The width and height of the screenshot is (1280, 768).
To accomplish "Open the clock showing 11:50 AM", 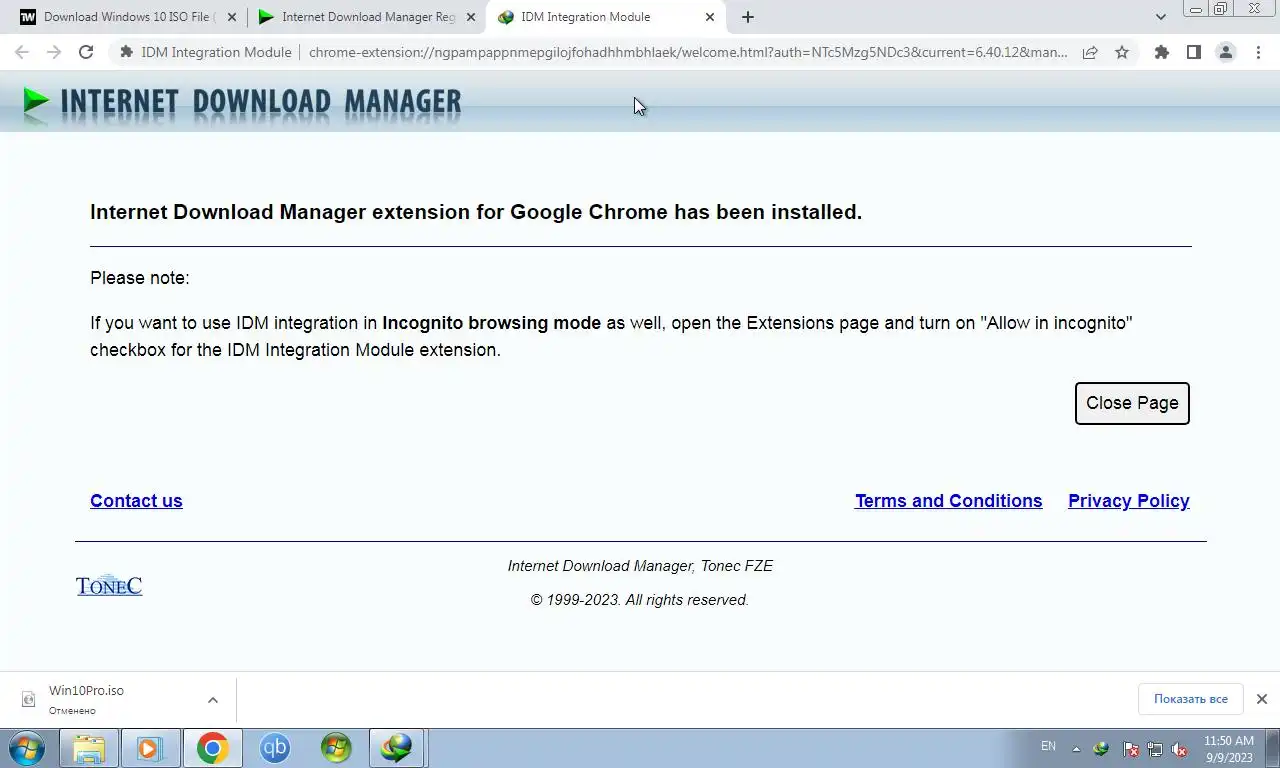I will [x=1229, y=749].
